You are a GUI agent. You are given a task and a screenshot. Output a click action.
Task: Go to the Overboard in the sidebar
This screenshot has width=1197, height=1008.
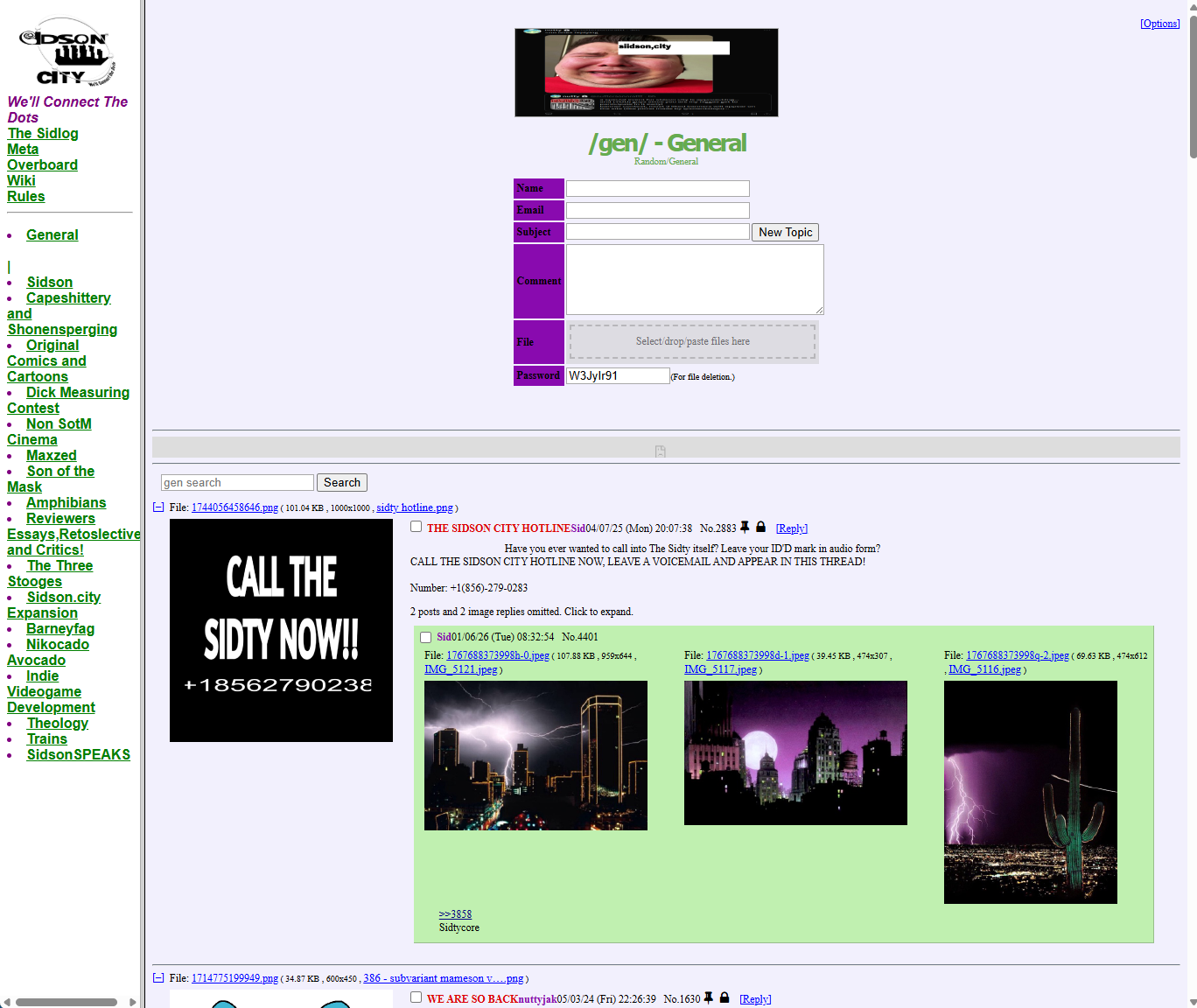click(42, 164)
